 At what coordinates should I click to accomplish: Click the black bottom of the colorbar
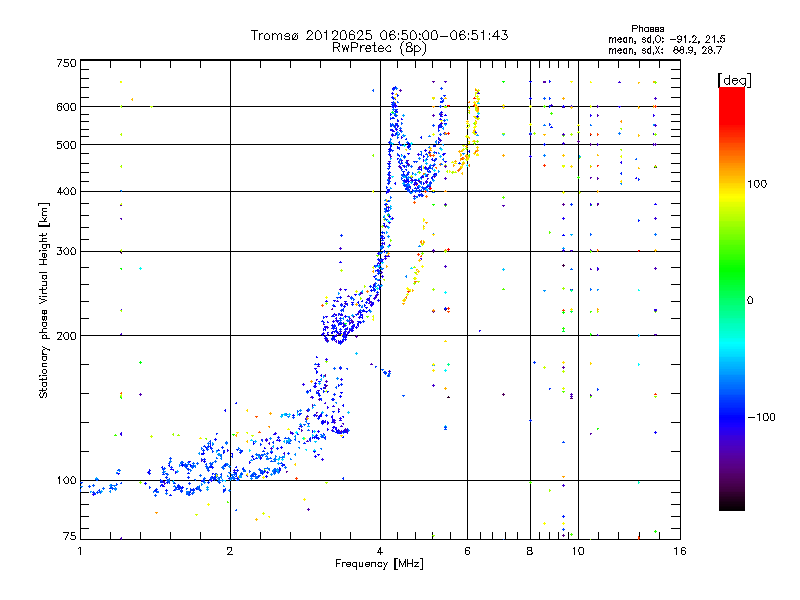[732, 504]
